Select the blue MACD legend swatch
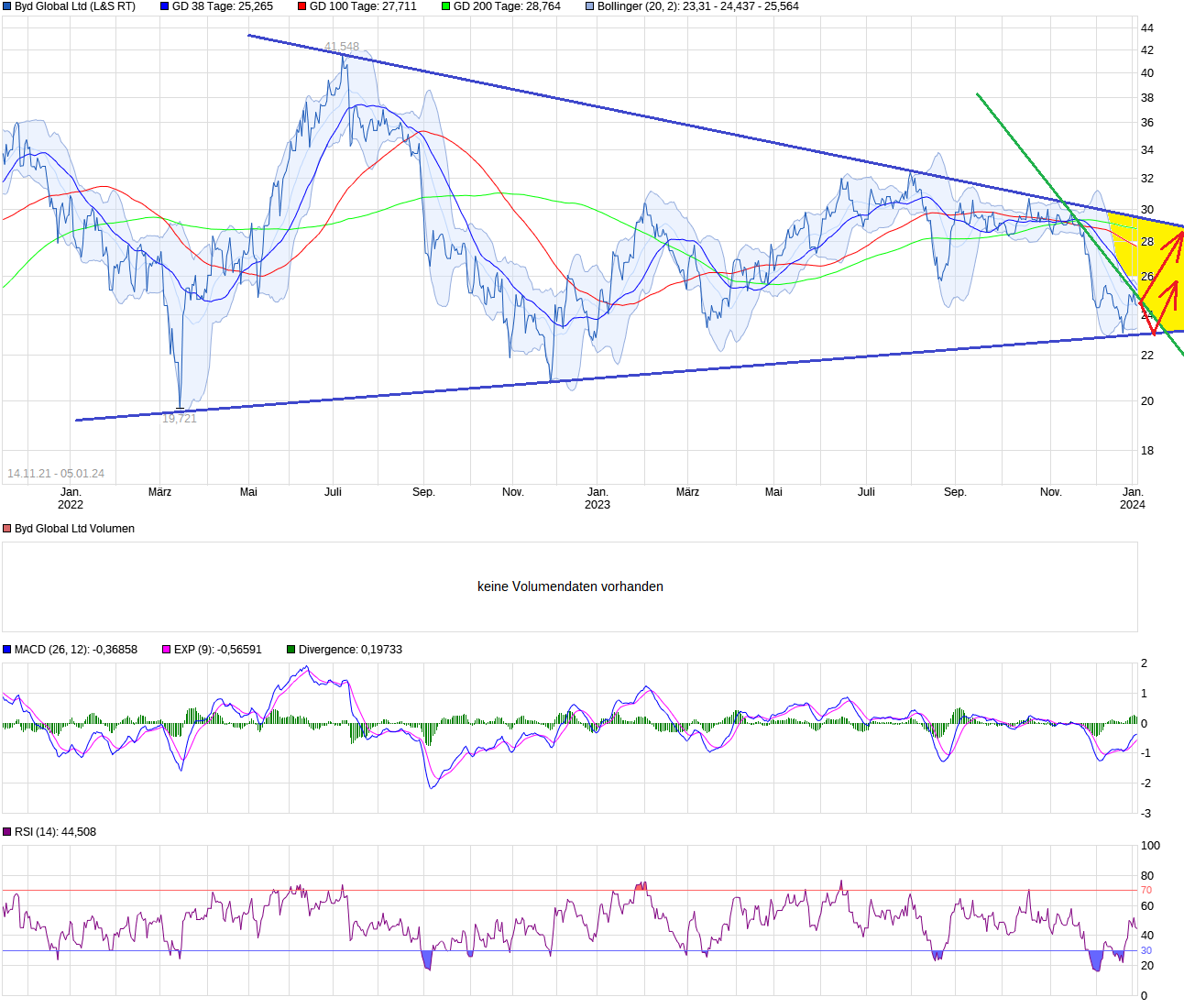This screenshot has width=1184, height=1008. pyautogui.click(x=7, y=650)
